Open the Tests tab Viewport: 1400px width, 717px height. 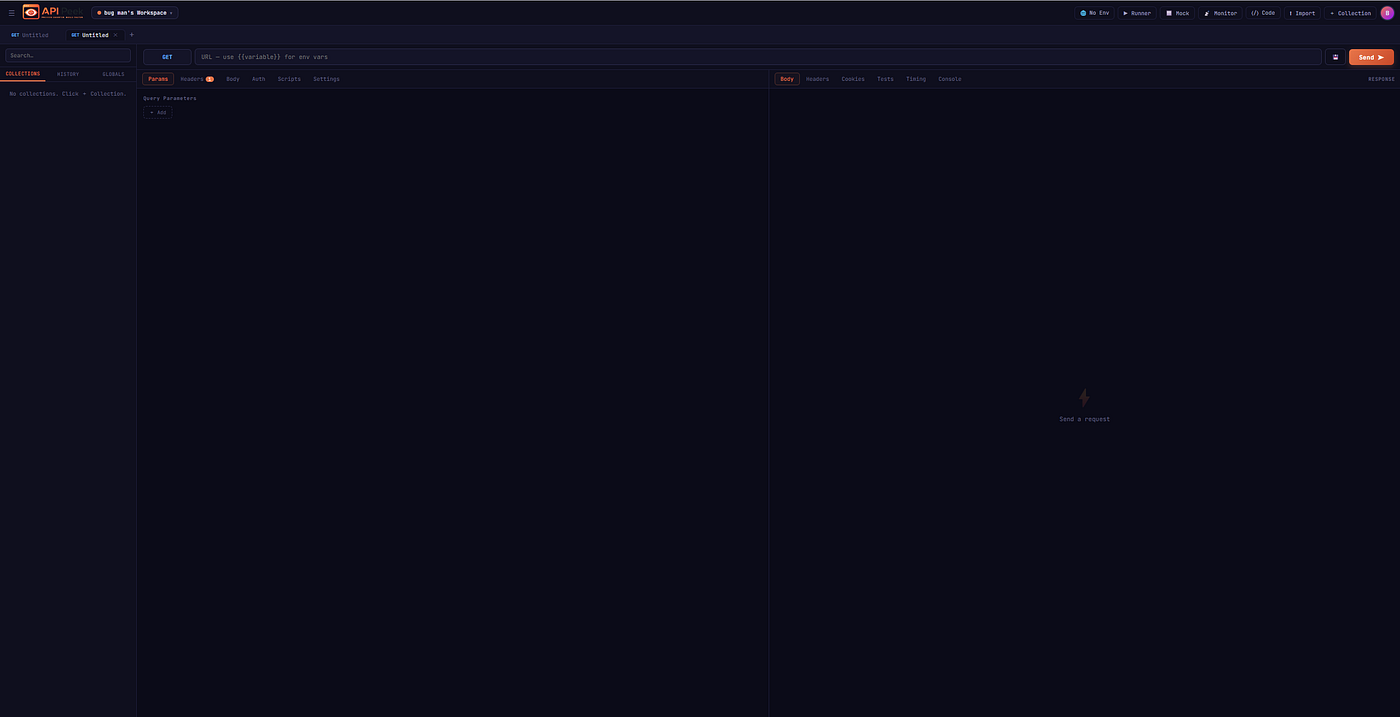pyautogui.click(x=886, y=79)
